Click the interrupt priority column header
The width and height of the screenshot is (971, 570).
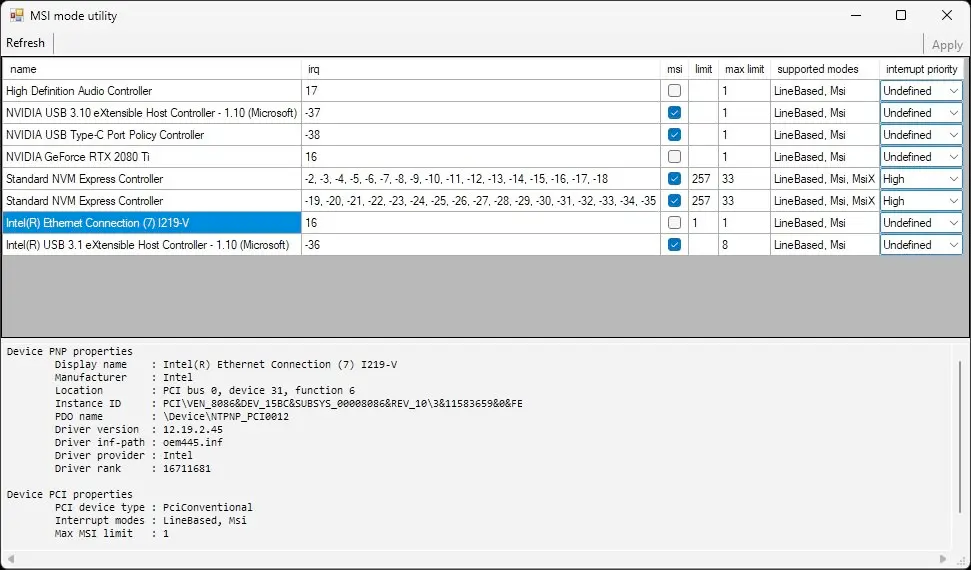(921, 69)
